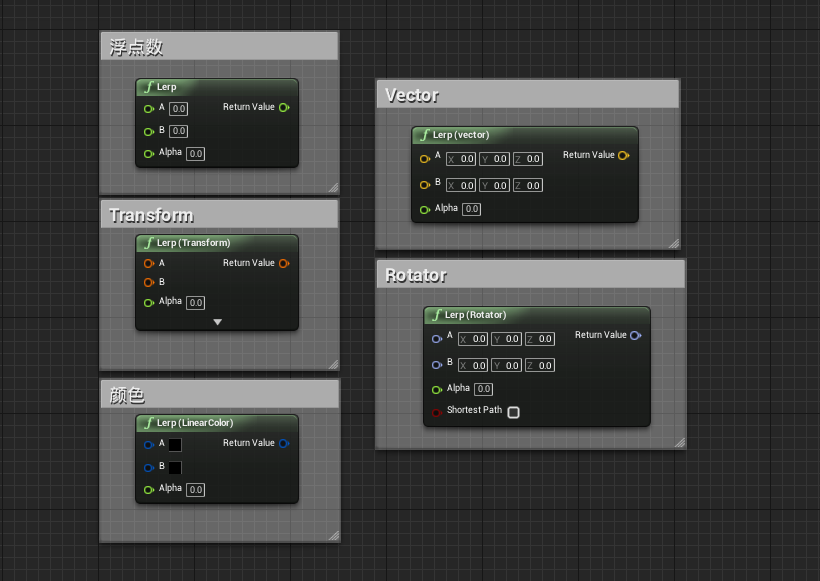Click the Return Value pin on Lerp (LinearColor)

click(285, 443)
